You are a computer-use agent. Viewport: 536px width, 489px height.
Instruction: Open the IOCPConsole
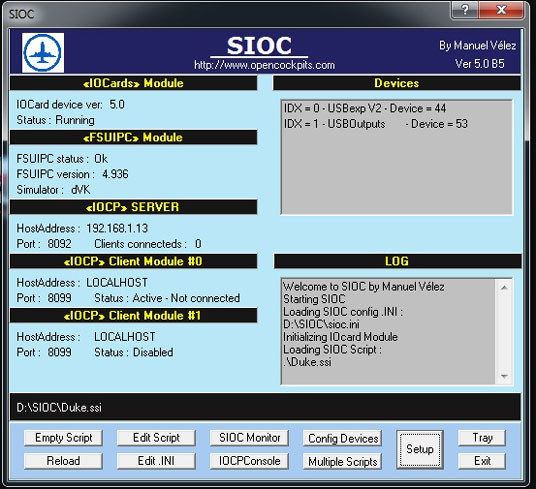coord(249,461)
